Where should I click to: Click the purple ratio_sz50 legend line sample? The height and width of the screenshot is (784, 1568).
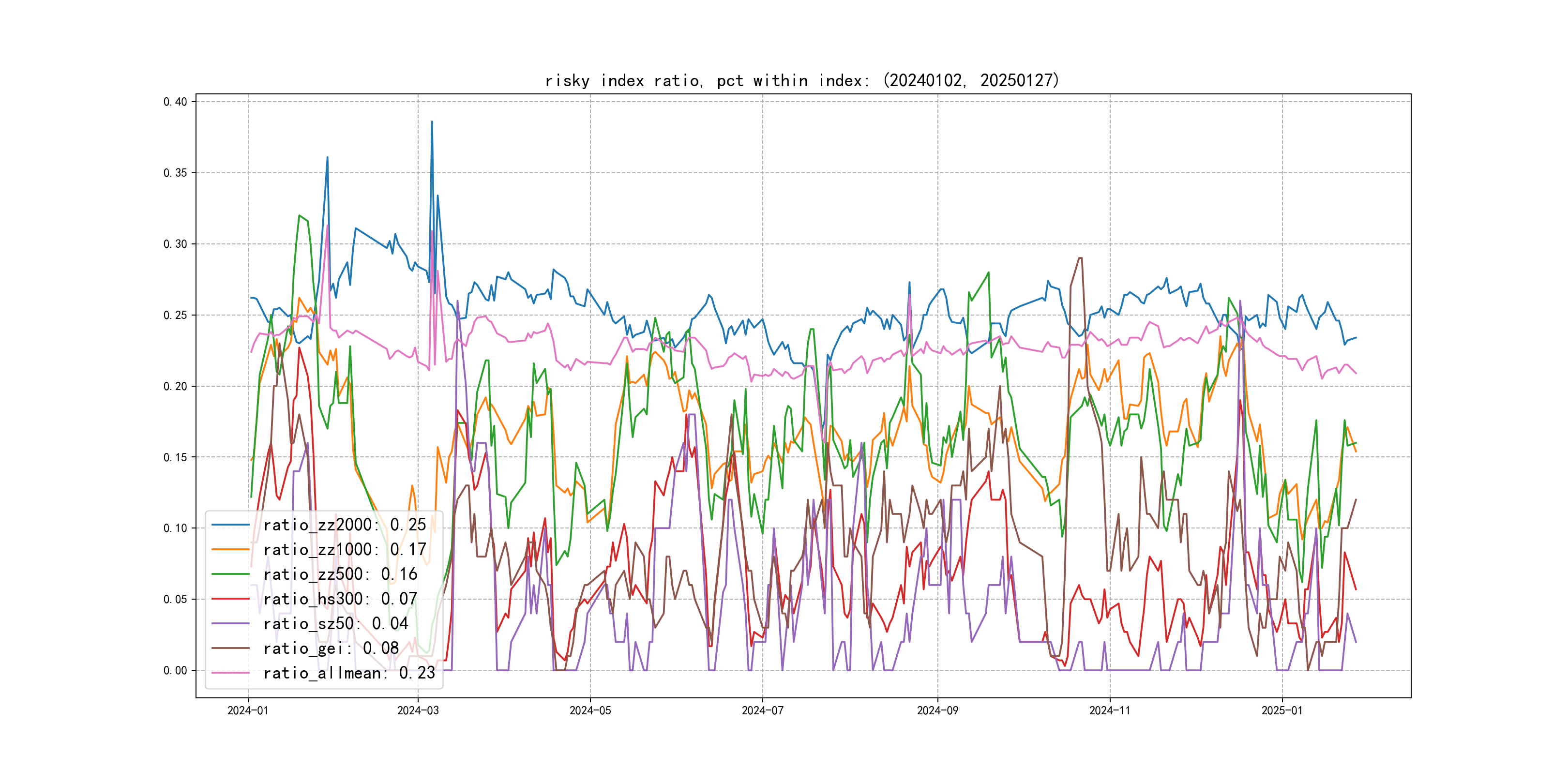pos(230,623)
